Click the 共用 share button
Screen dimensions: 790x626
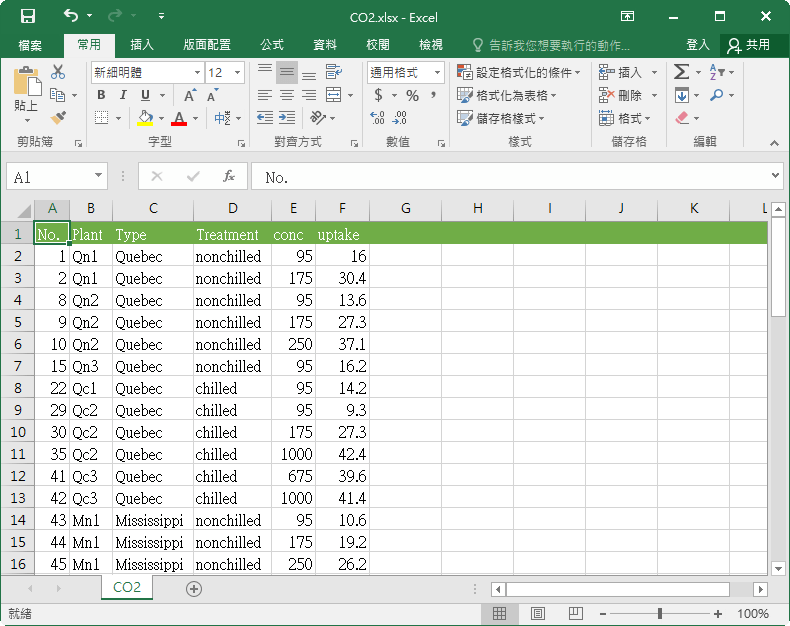coord(749,45)
